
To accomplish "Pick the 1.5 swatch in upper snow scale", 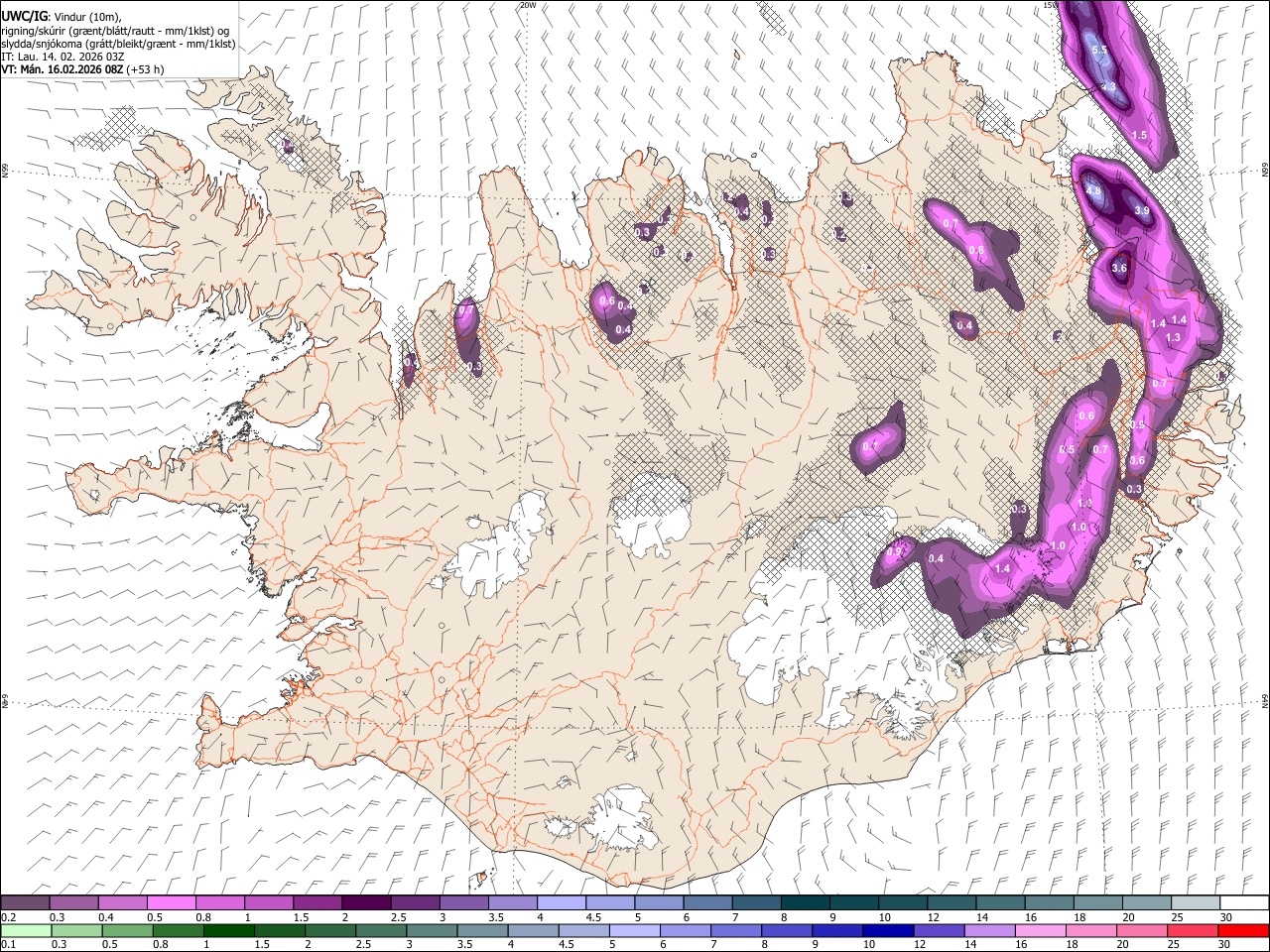I will click(x=317, y=902).
